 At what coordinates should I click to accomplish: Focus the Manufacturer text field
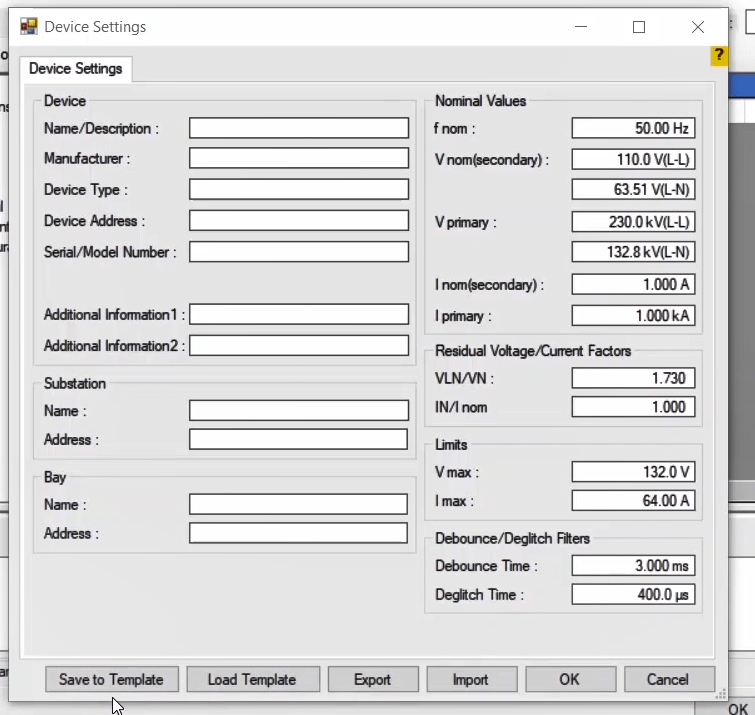pyautogui.click(x=299, y=158)
